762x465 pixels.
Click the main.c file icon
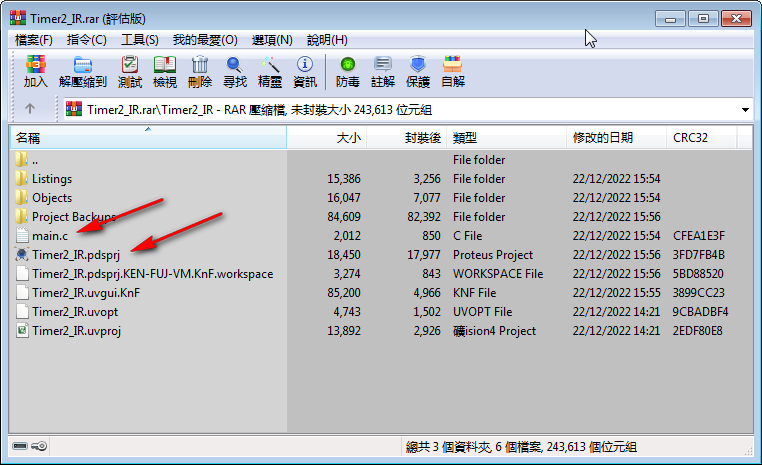(22, 235)
